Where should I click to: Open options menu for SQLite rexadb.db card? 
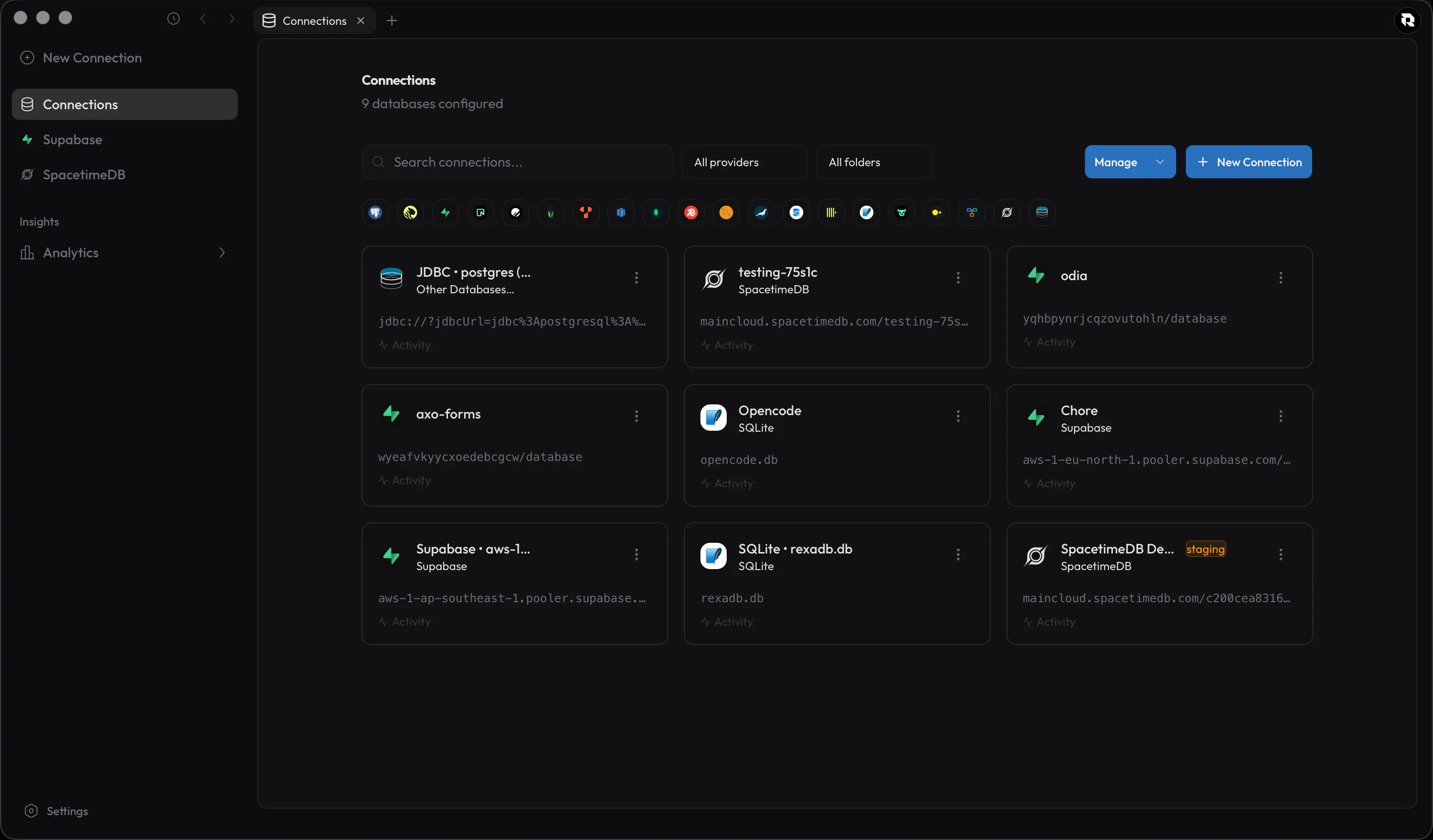coord(958,554)
